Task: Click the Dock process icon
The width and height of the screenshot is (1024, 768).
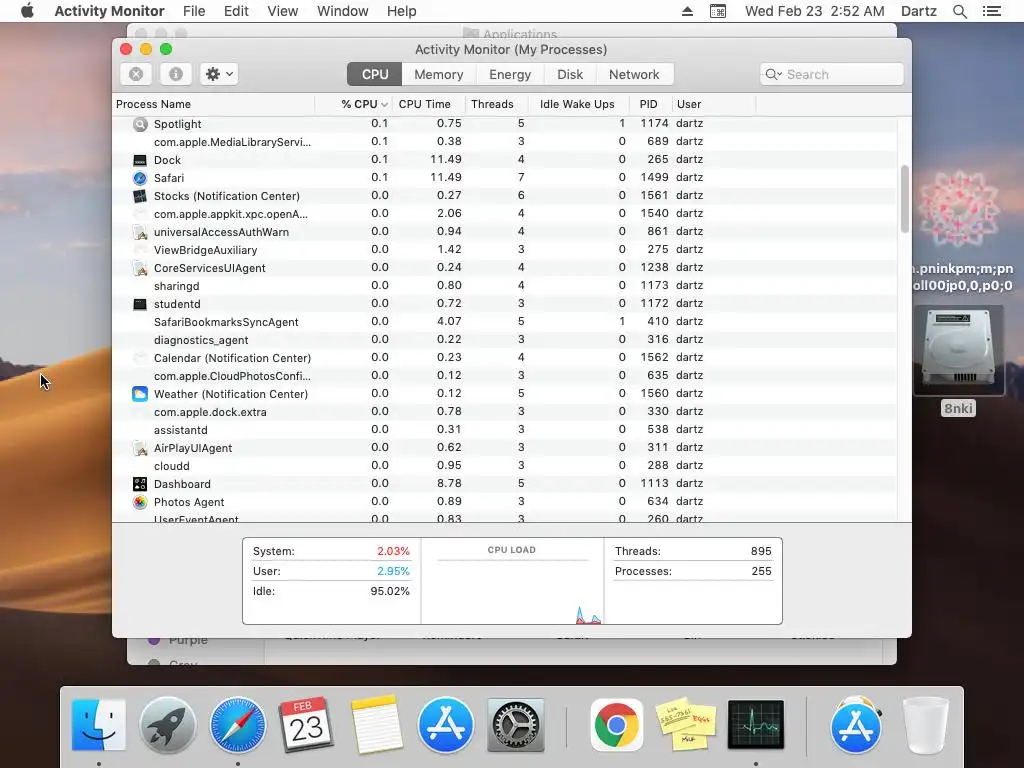Action: coord(140,160)
